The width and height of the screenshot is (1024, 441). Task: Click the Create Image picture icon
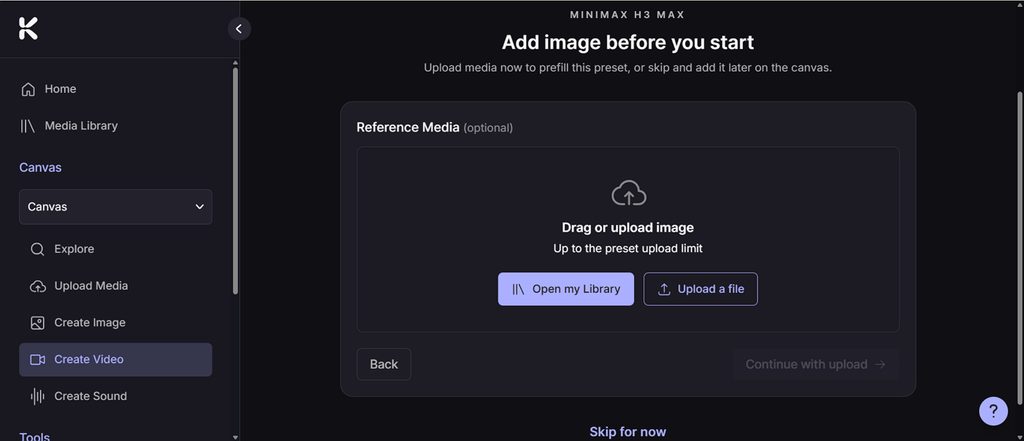click(x=37, y=323)
